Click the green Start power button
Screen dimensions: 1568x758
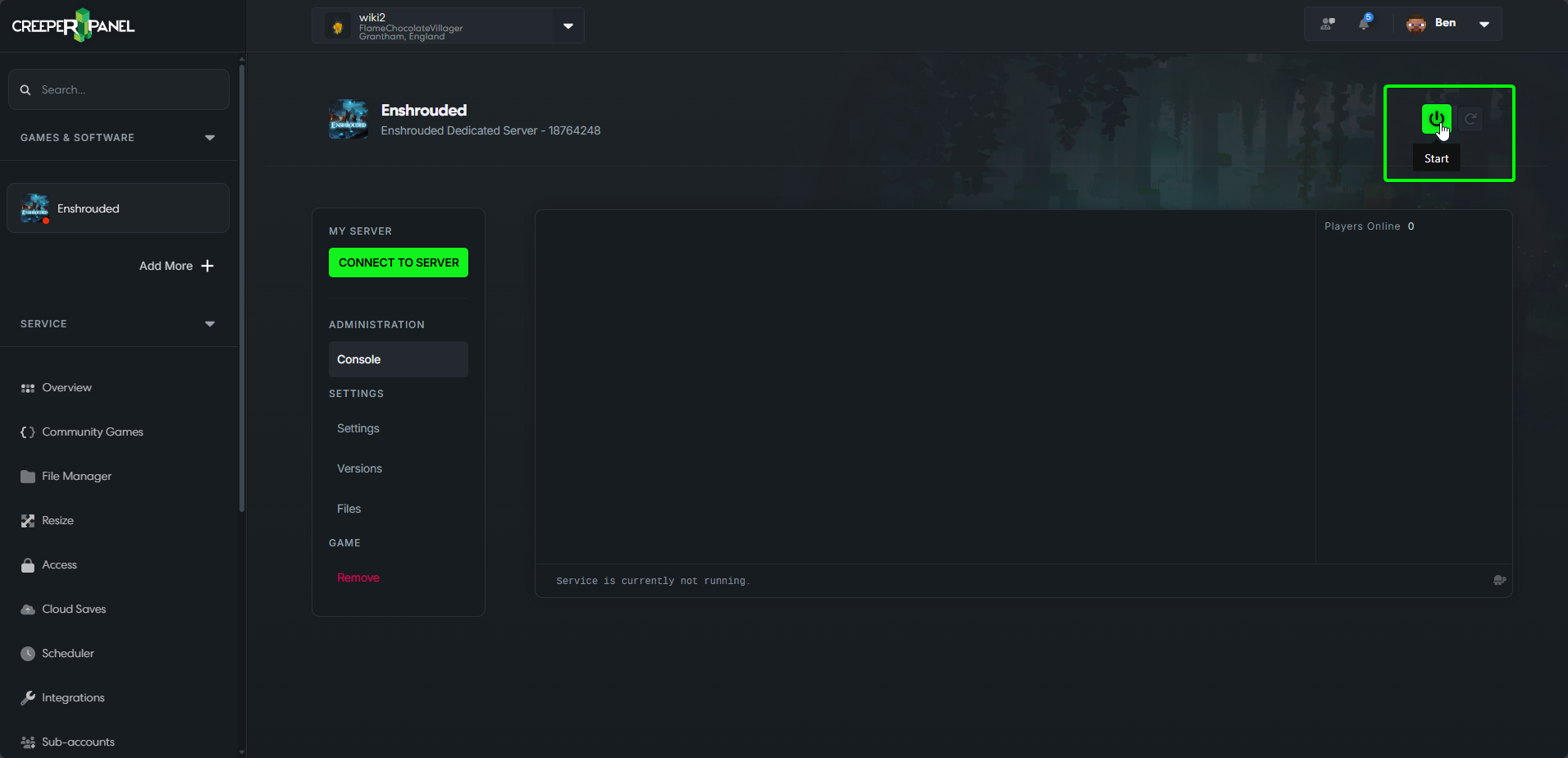tap(1436, 119)
